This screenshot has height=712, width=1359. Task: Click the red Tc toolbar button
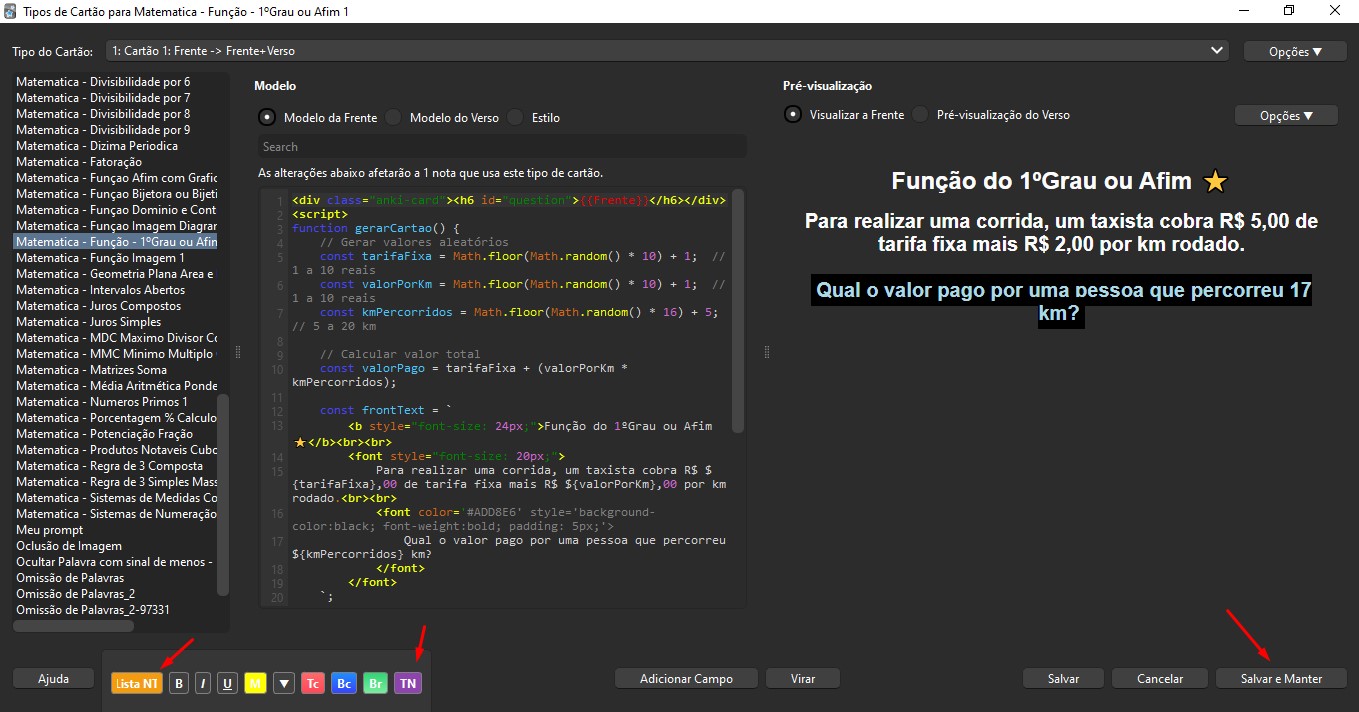click(313, 683)
